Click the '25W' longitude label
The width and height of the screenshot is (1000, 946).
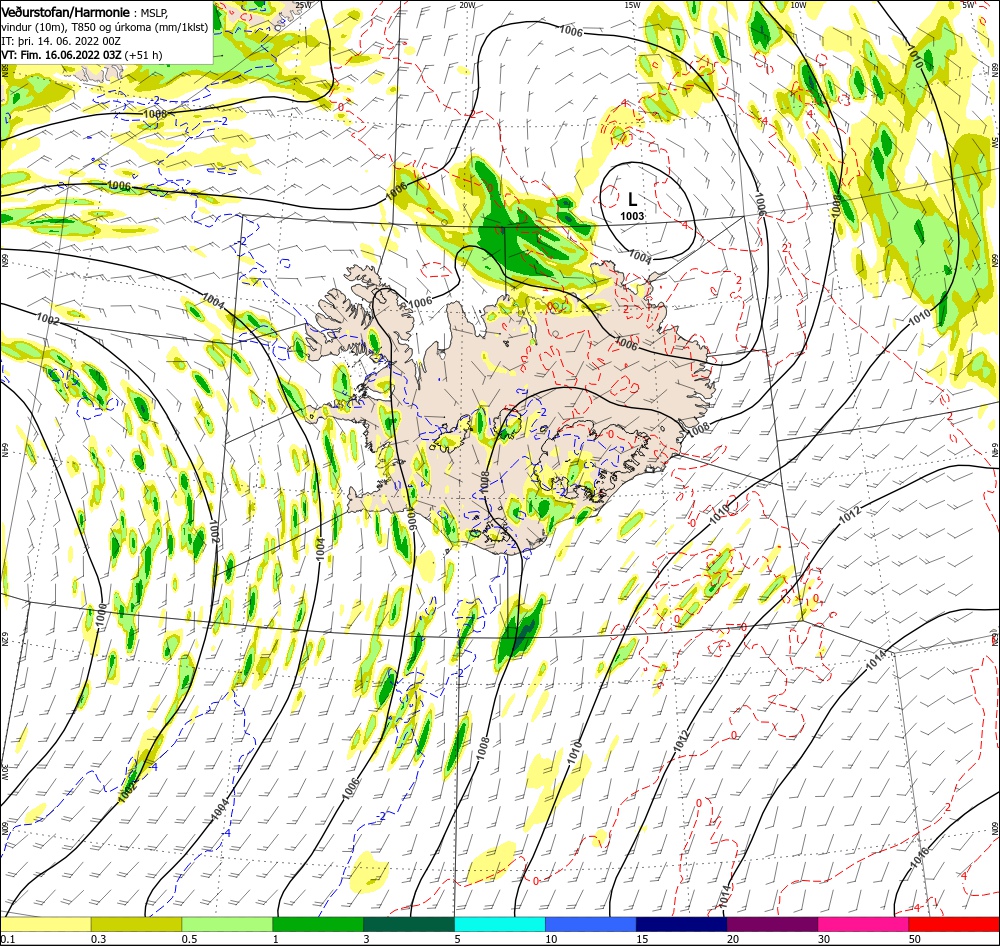click(304, 5)
